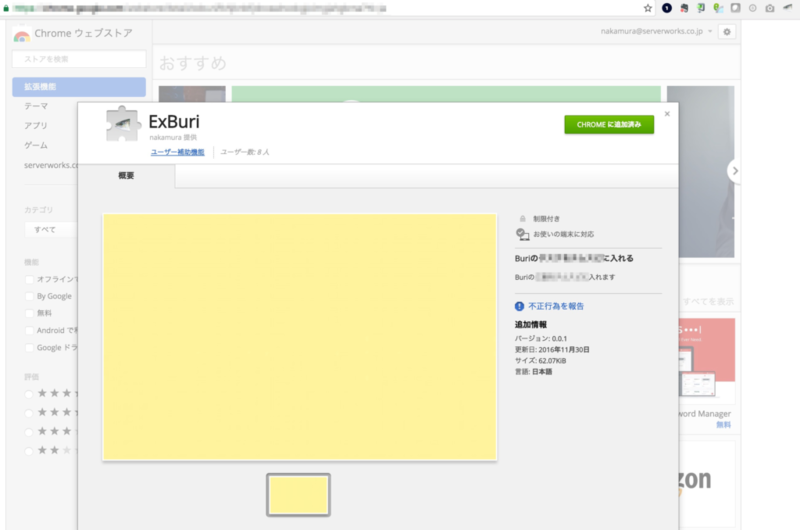Click the ExBuri fish extension icon in toolbar

point(788,7)
